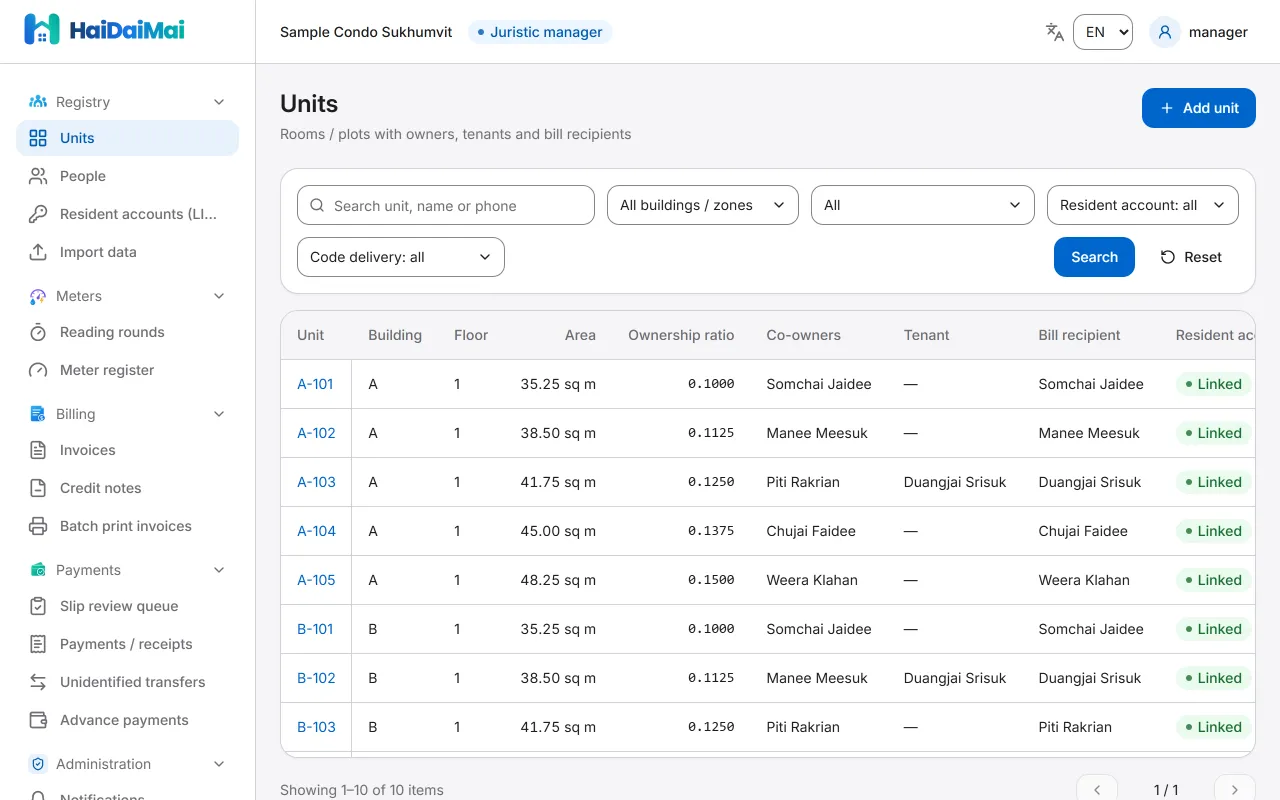The width and height of the screenshot is (1280, 800).
Task: Open Resident accounts key icon
Action: [x=38, y=214]
